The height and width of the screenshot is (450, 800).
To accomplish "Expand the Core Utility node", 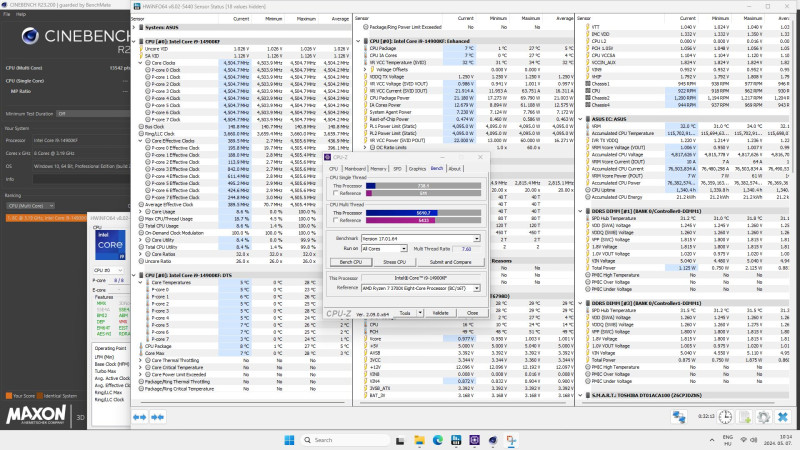I will click(x=141, y=240).
